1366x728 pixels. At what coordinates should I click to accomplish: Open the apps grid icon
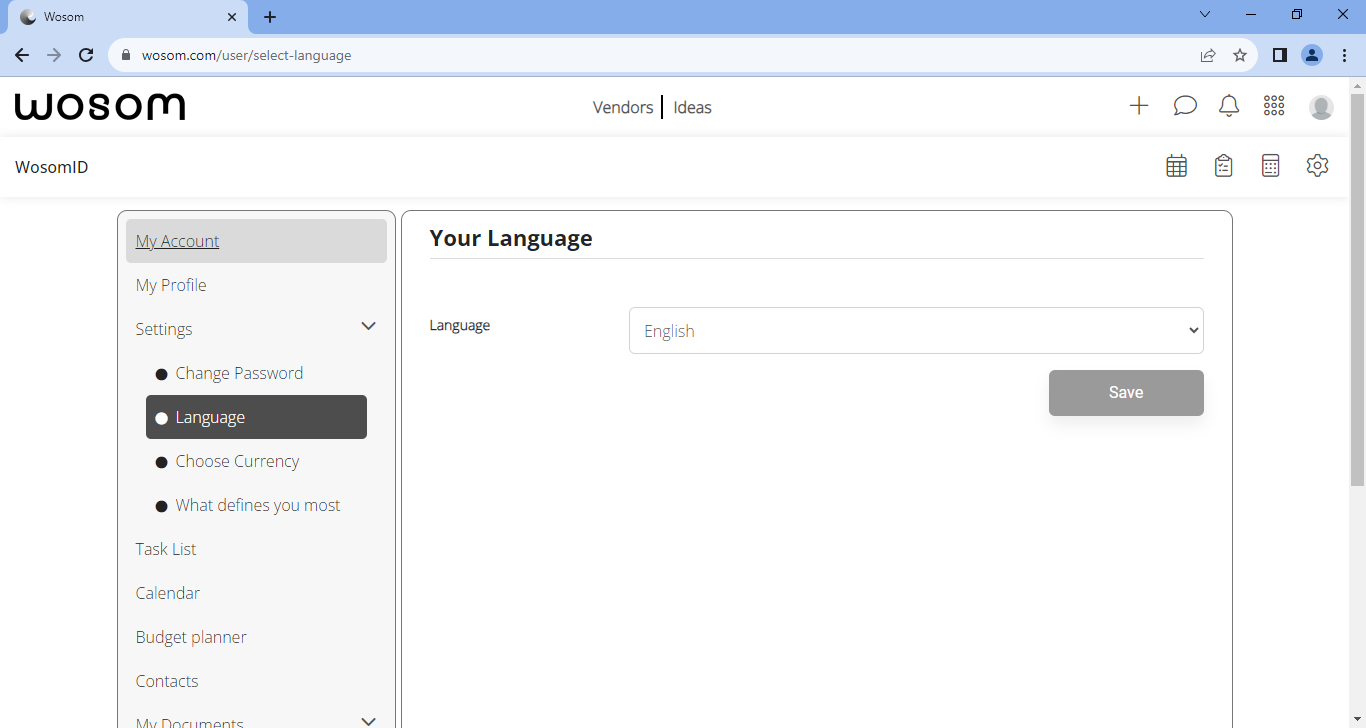point(1273,105)
